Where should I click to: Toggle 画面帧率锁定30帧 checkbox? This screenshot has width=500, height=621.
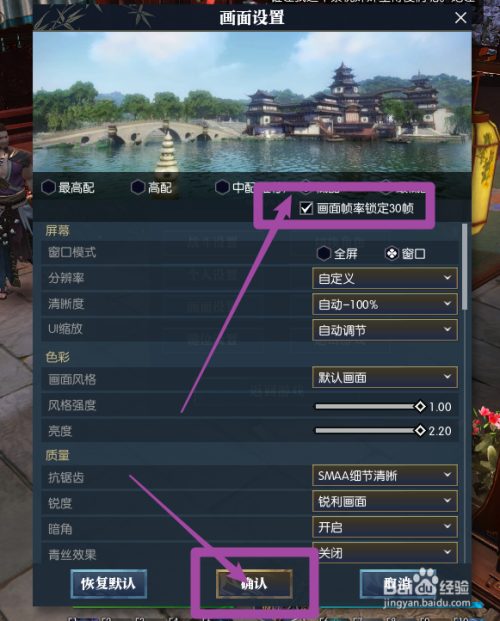point(306,208)
